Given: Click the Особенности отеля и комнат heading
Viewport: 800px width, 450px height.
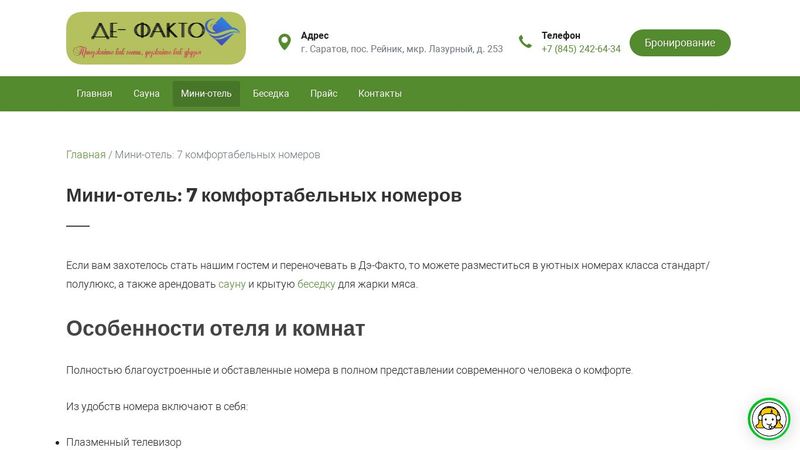Looking at the screenshot, I should click(215, 328).
